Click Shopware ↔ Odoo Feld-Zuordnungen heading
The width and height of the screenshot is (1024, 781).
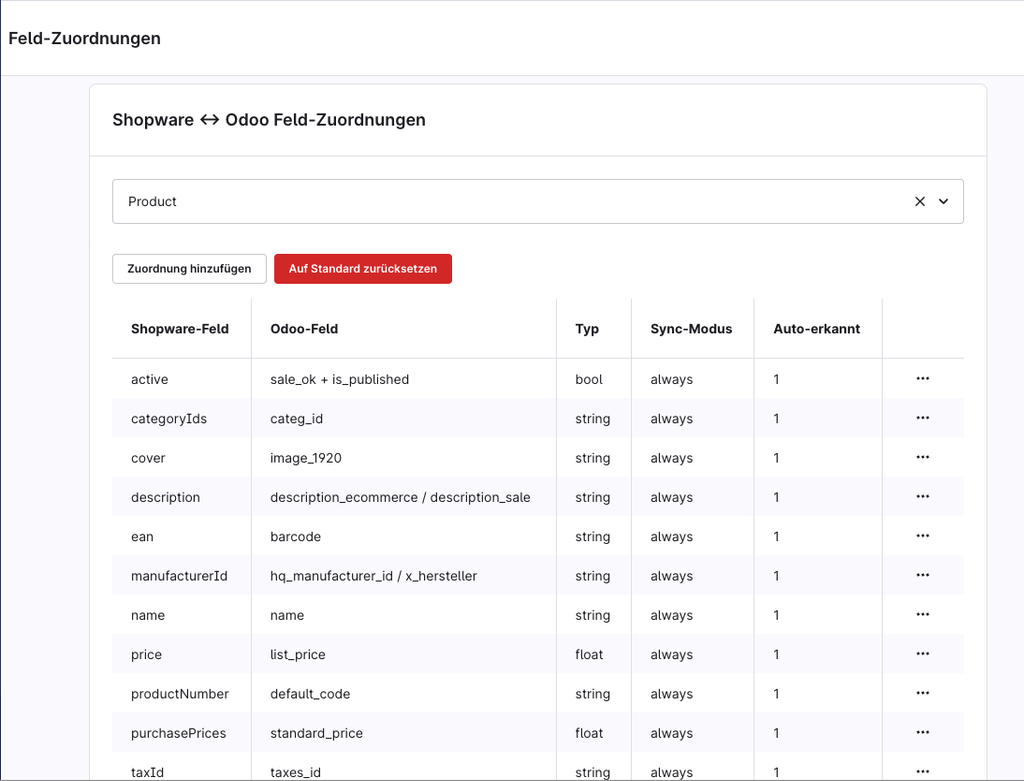[269, 120]
